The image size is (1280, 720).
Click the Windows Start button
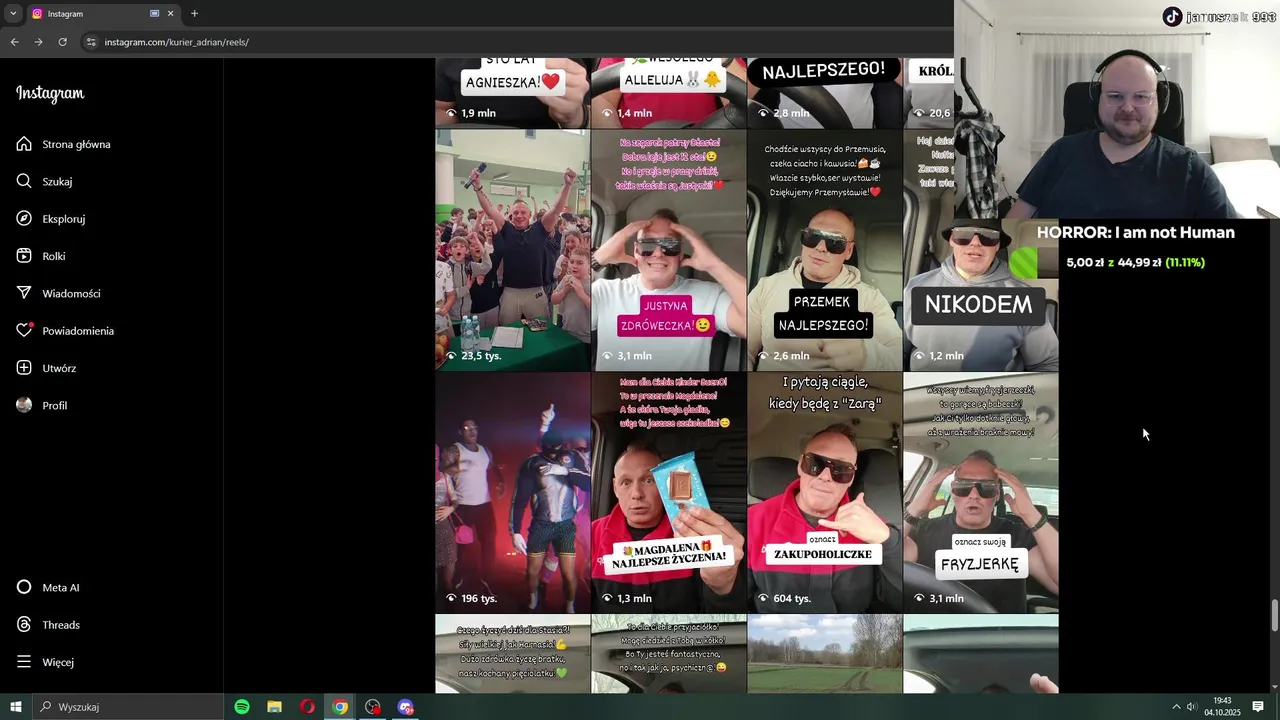click(x=16, y=707)
